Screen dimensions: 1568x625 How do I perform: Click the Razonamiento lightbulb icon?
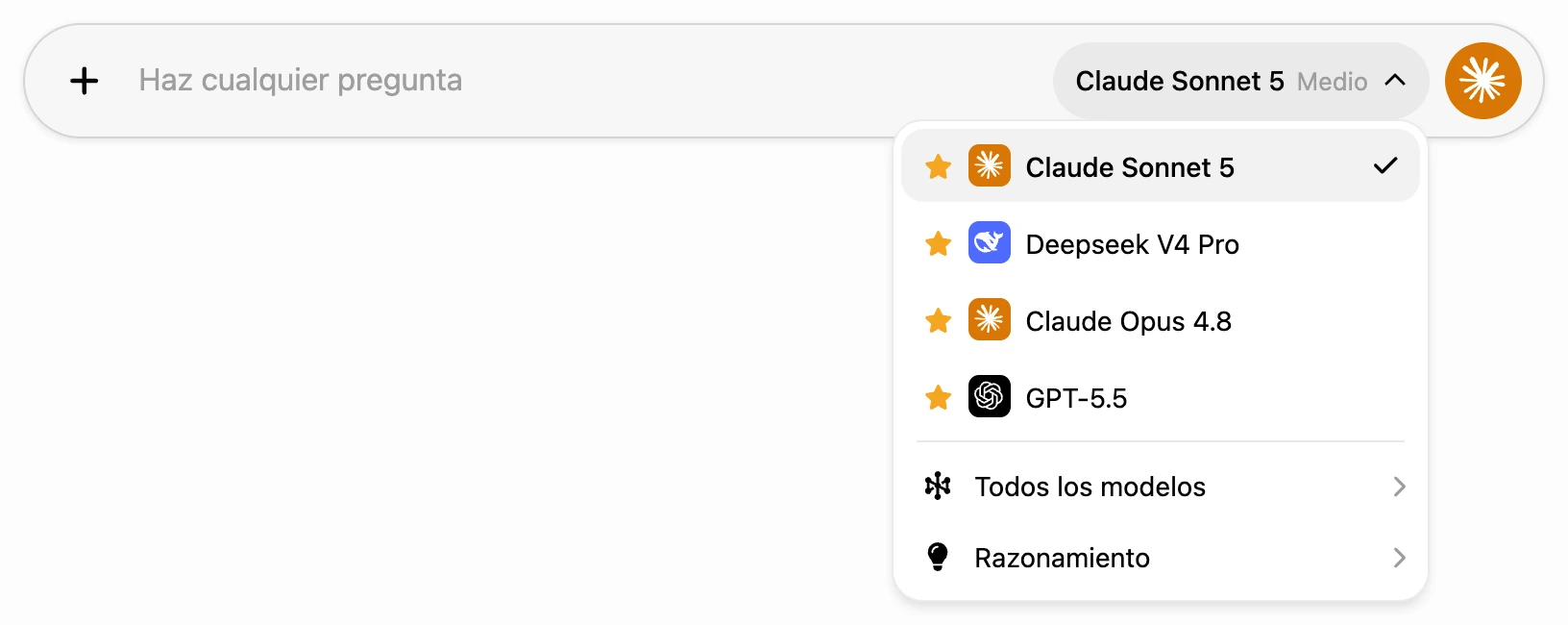click(938, 557)
